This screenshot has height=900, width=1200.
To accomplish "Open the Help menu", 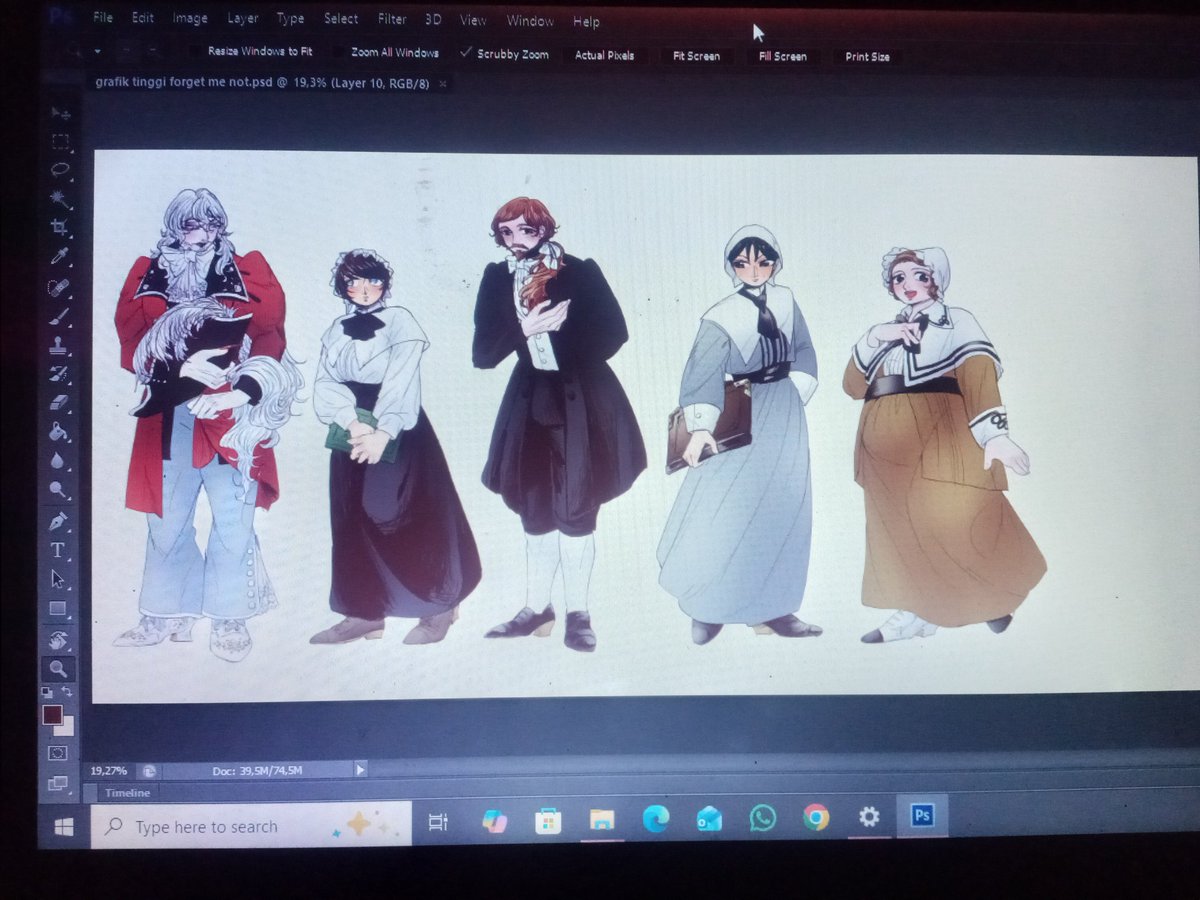I will tap(587, 21).
